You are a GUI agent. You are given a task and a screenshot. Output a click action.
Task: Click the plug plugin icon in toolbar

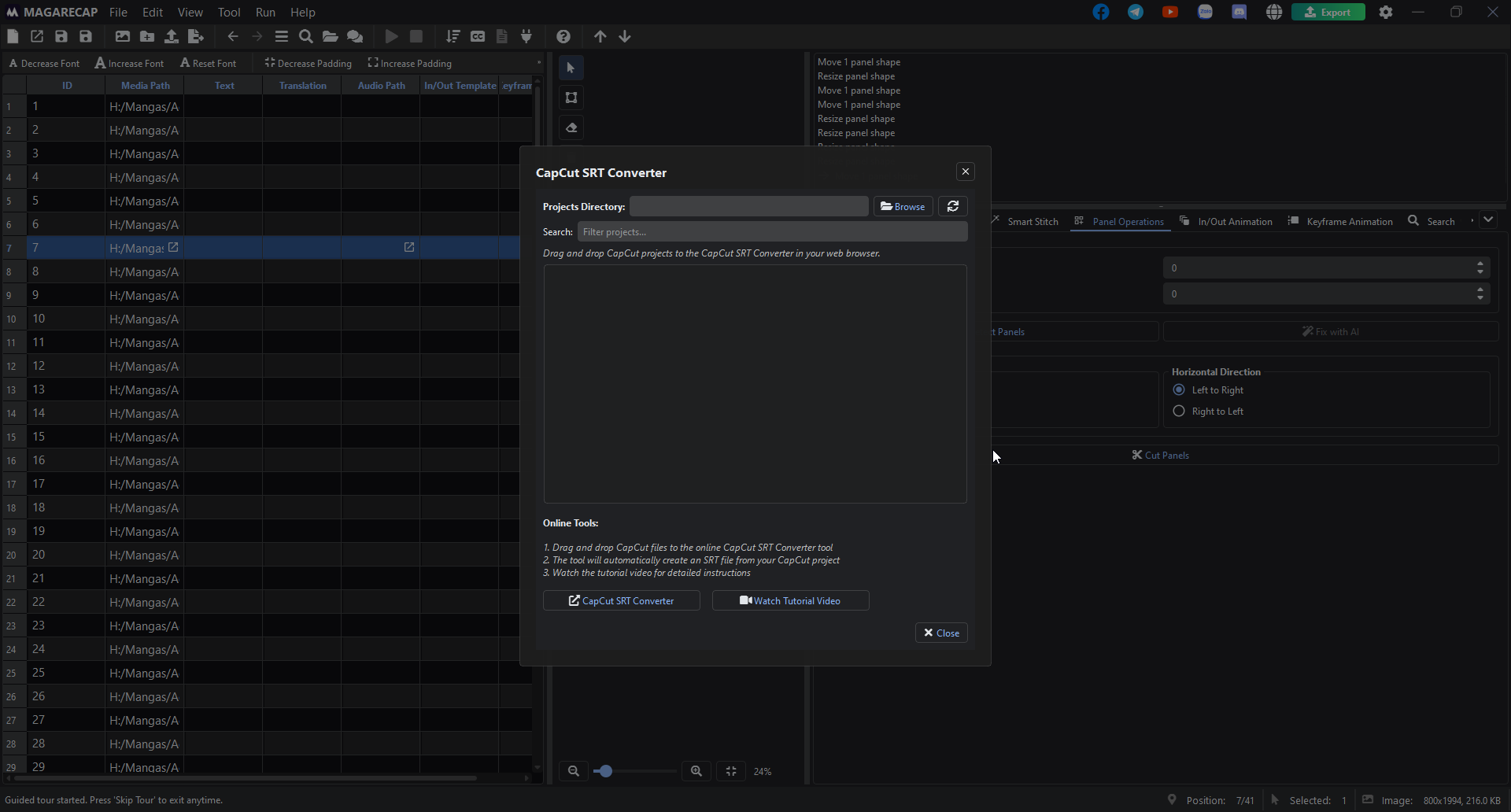coord(526,36)
